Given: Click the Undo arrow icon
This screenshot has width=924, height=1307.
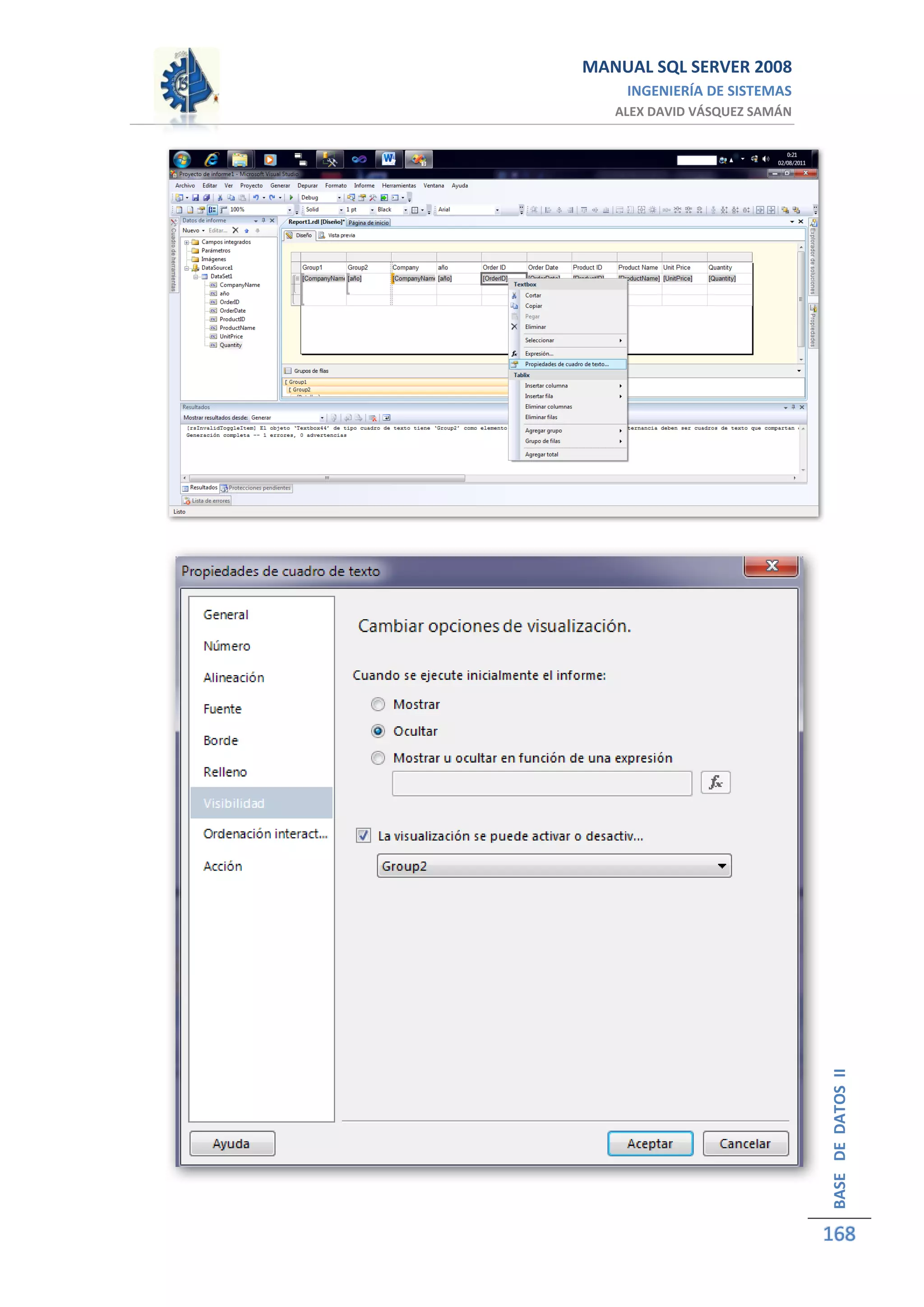Looking at the screenshot, I should (255, 198).
